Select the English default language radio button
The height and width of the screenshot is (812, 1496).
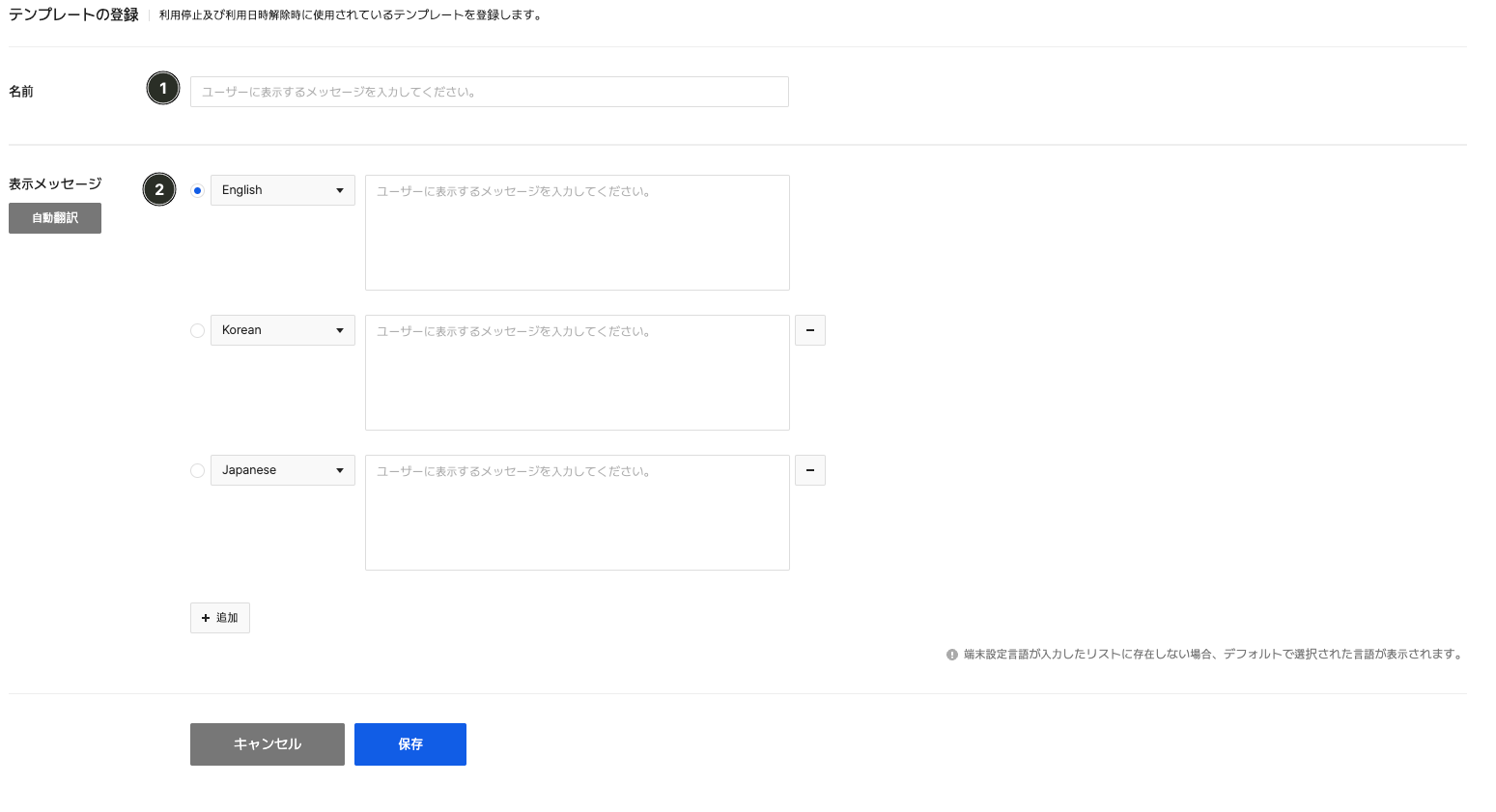pyautogui.click(x=198, y=190)
